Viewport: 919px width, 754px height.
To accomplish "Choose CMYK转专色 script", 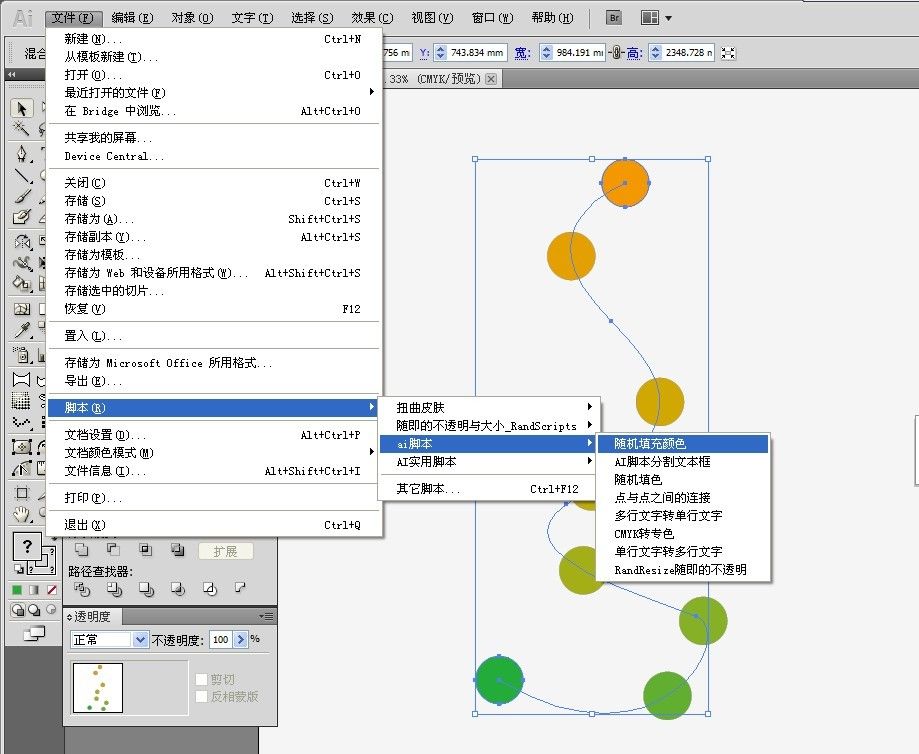I will pos(682,534).
